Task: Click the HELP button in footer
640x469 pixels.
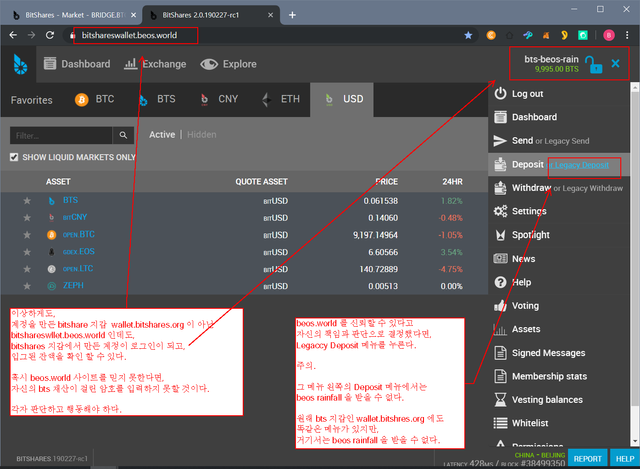Action: tap(625, 459)
